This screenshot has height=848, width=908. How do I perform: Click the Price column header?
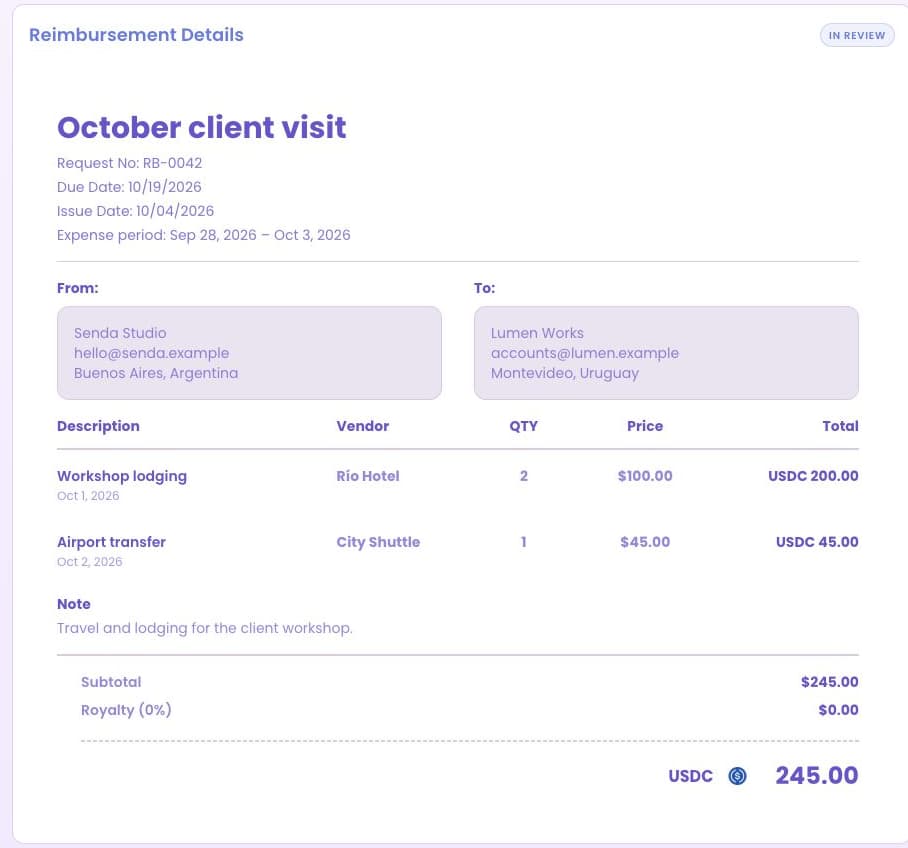645,426
